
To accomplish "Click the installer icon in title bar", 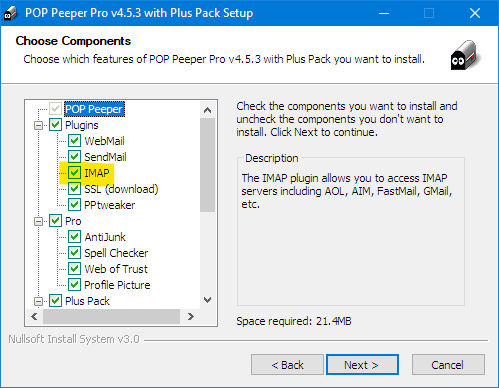I will click(10, 13).
